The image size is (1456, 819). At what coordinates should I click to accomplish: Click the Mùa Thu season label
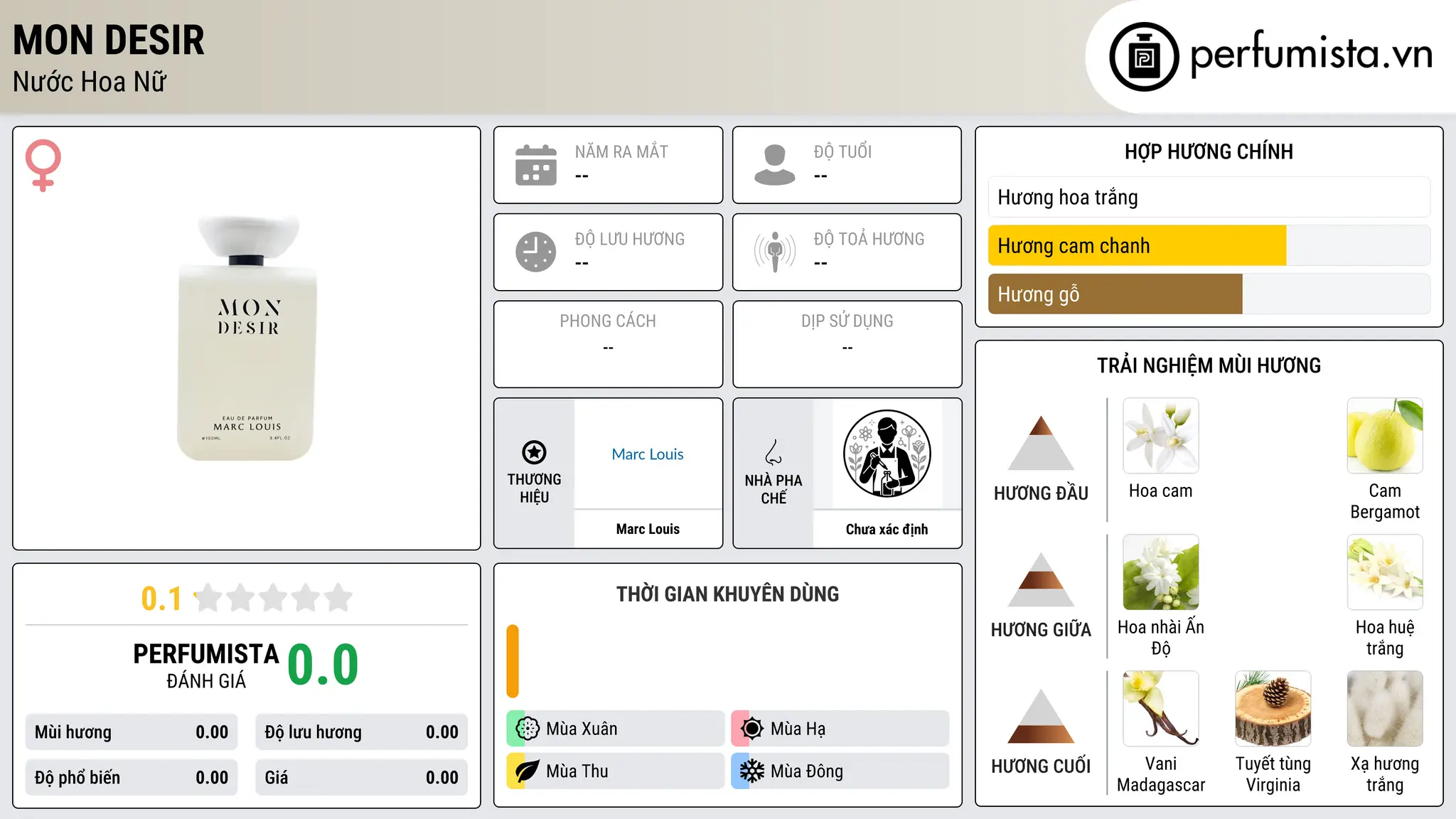coord(577,771)
